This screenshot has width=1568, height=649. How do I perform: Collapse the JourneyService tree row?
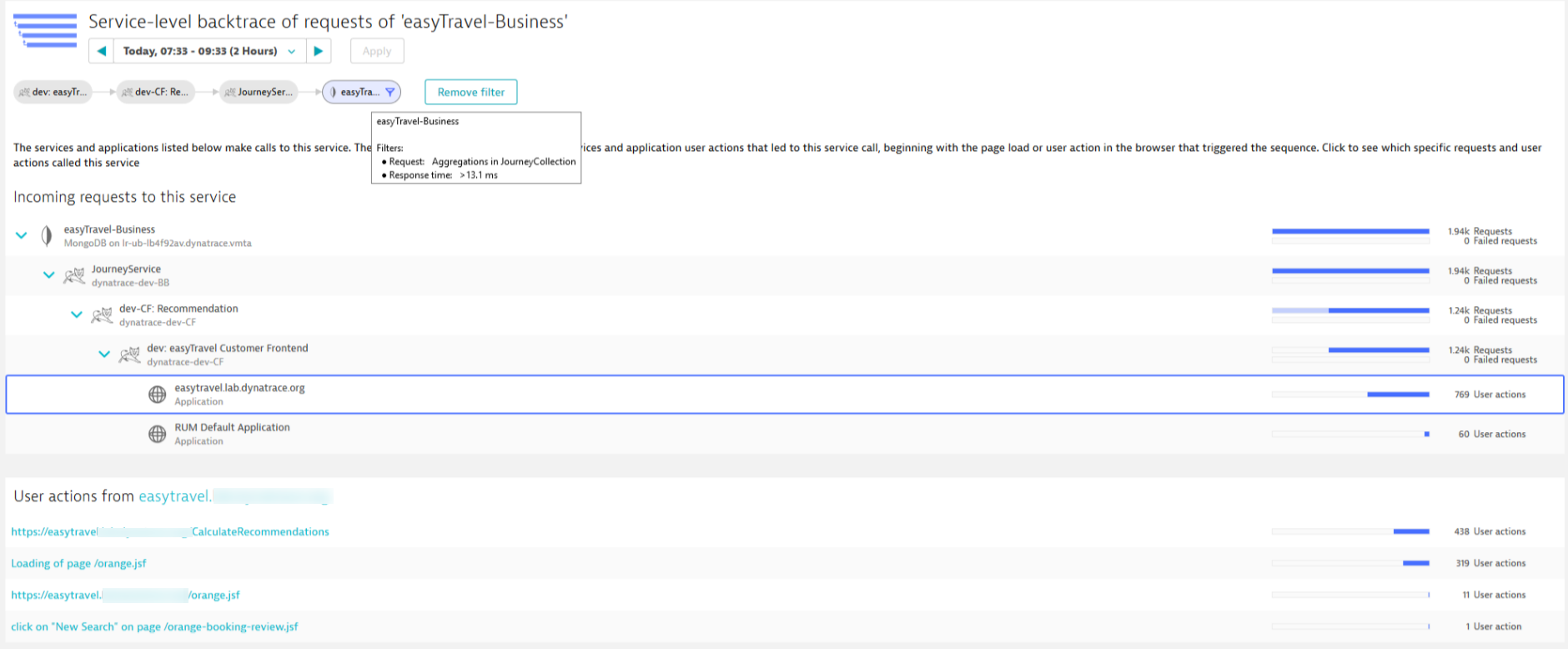49,275
